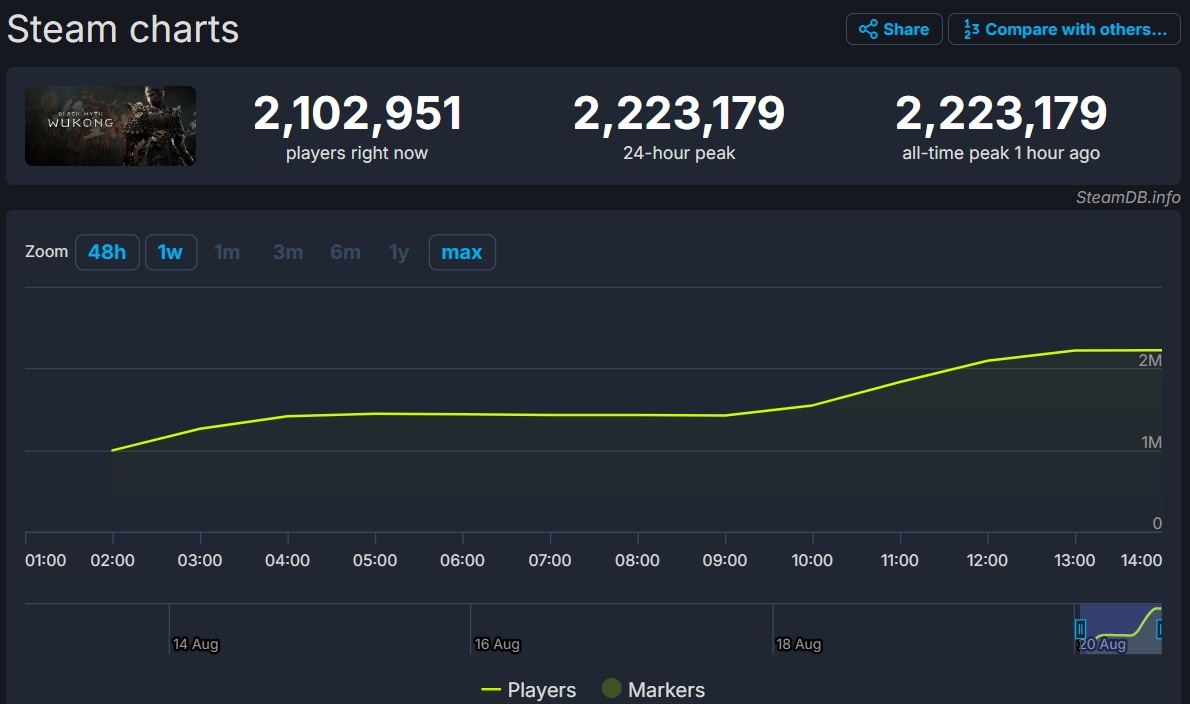Click the 02:00 axis label

point(112,561)
